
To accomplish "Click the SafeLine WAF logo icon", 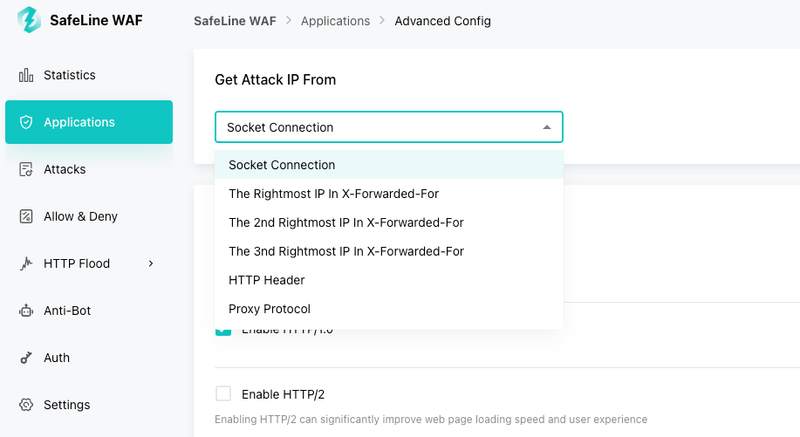I will tap(29, 20).
